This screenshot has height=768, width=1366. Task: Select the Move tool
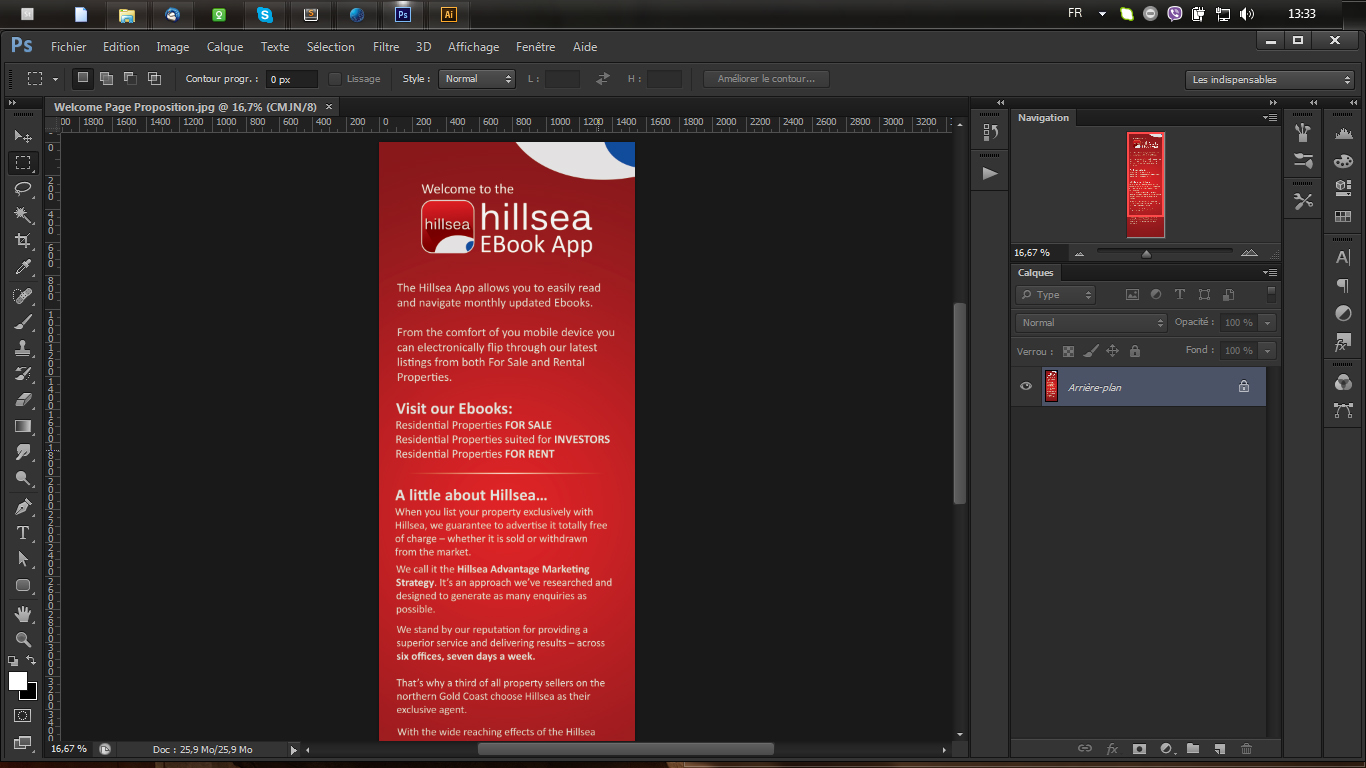[23, 136]
